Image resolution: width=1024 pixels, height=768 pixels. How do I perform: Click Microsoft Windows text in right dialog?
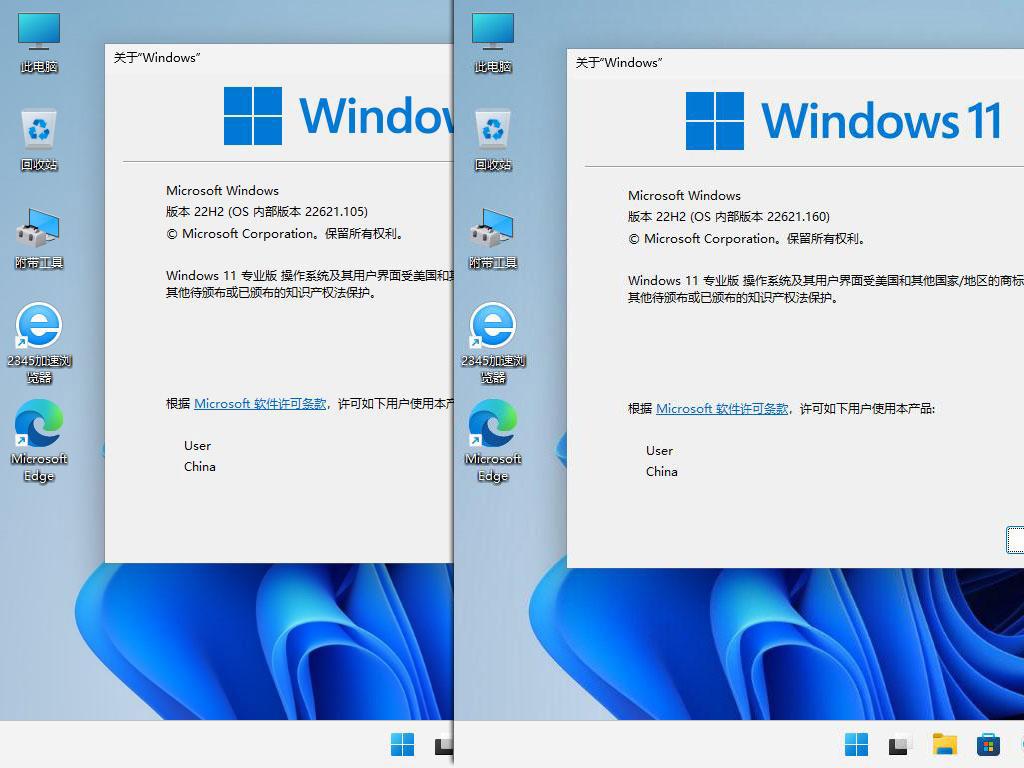point(684,196)
